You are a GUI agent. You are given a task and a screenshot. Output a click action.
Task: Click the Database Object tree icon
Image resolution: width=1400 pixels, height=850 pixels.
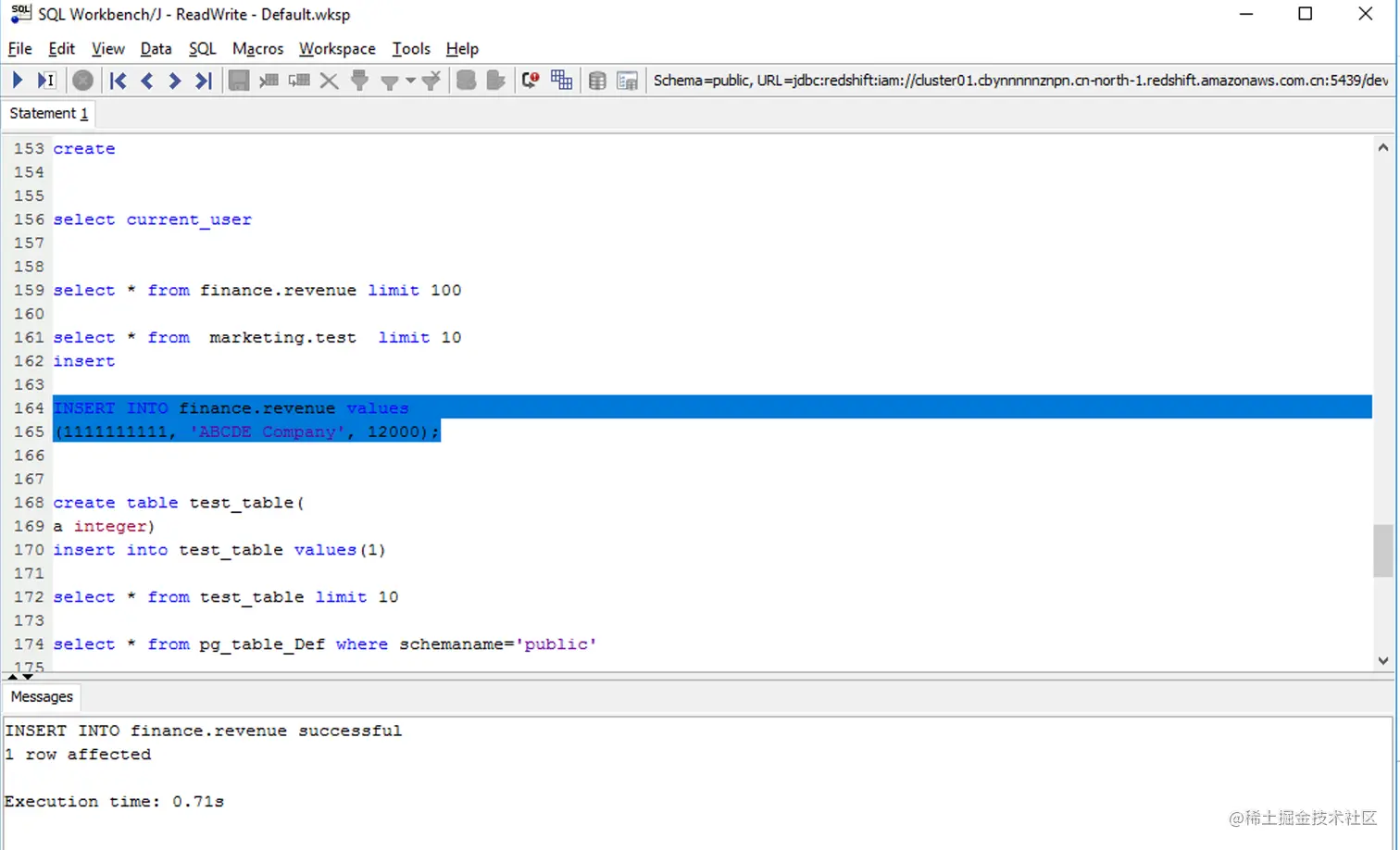point(627,81)
